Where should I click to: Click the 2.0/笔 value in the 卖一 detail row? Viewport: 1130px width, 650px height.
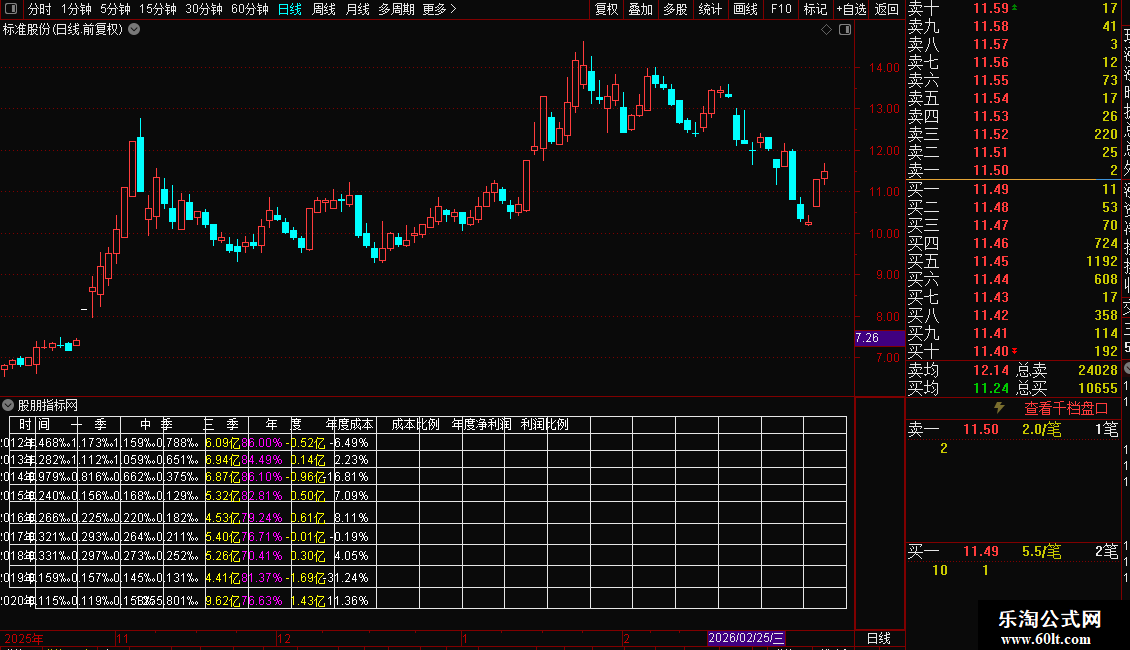[1041, 429]
